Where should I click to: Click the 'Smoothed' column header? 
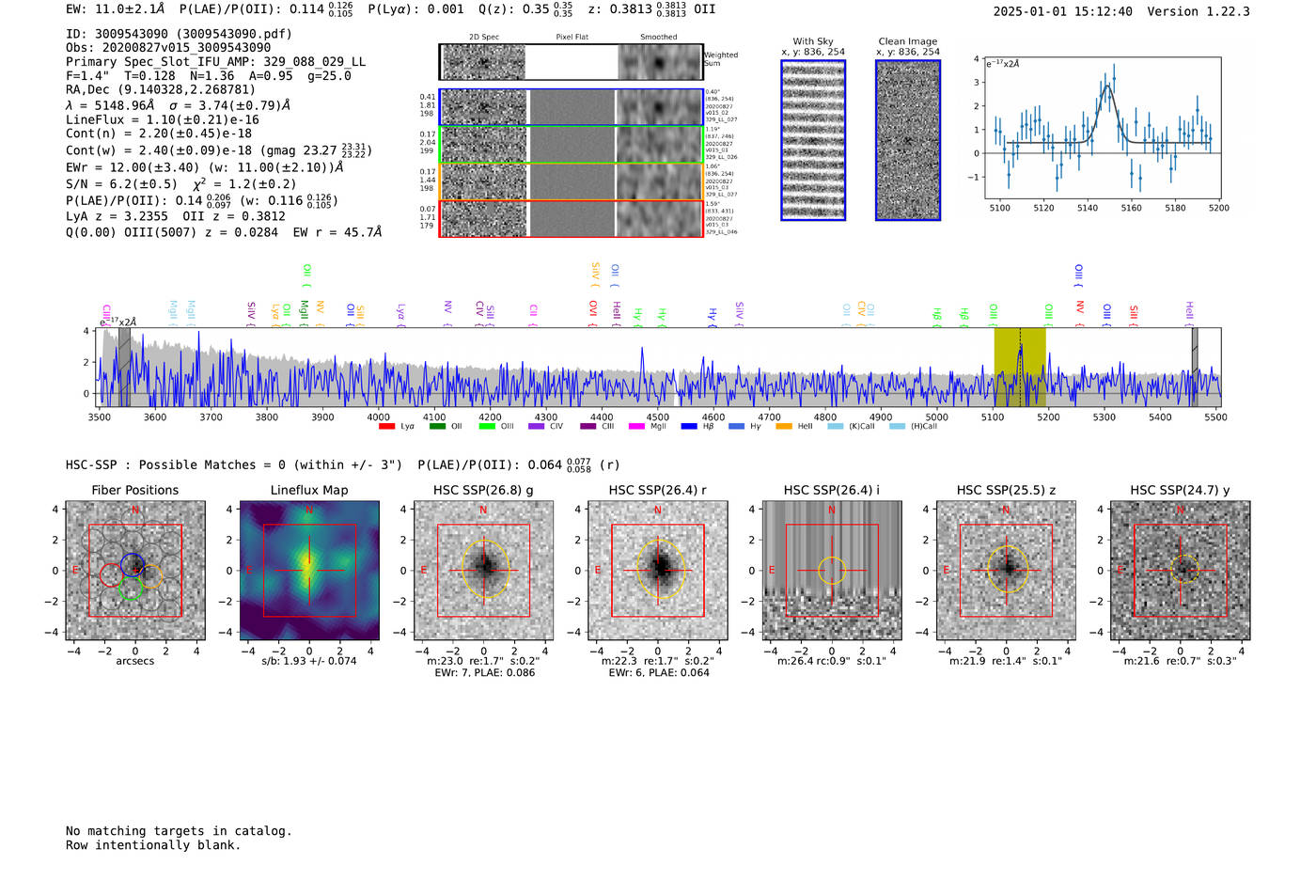click(x=659, y=38)
